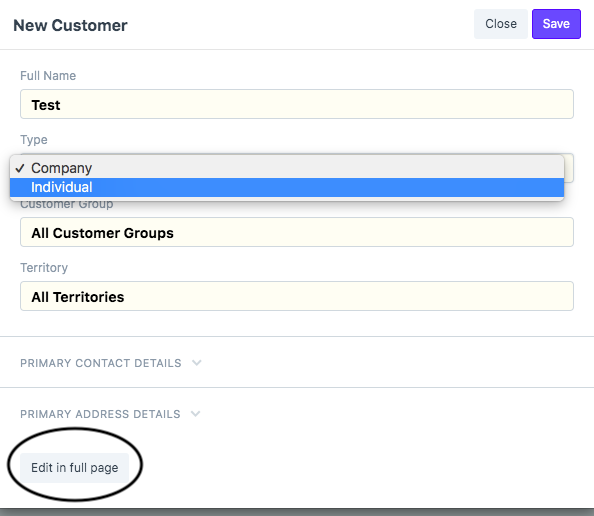Click the purple Save button
The height and width of the screenshot is (516, 594).
[x=556, y=24]
